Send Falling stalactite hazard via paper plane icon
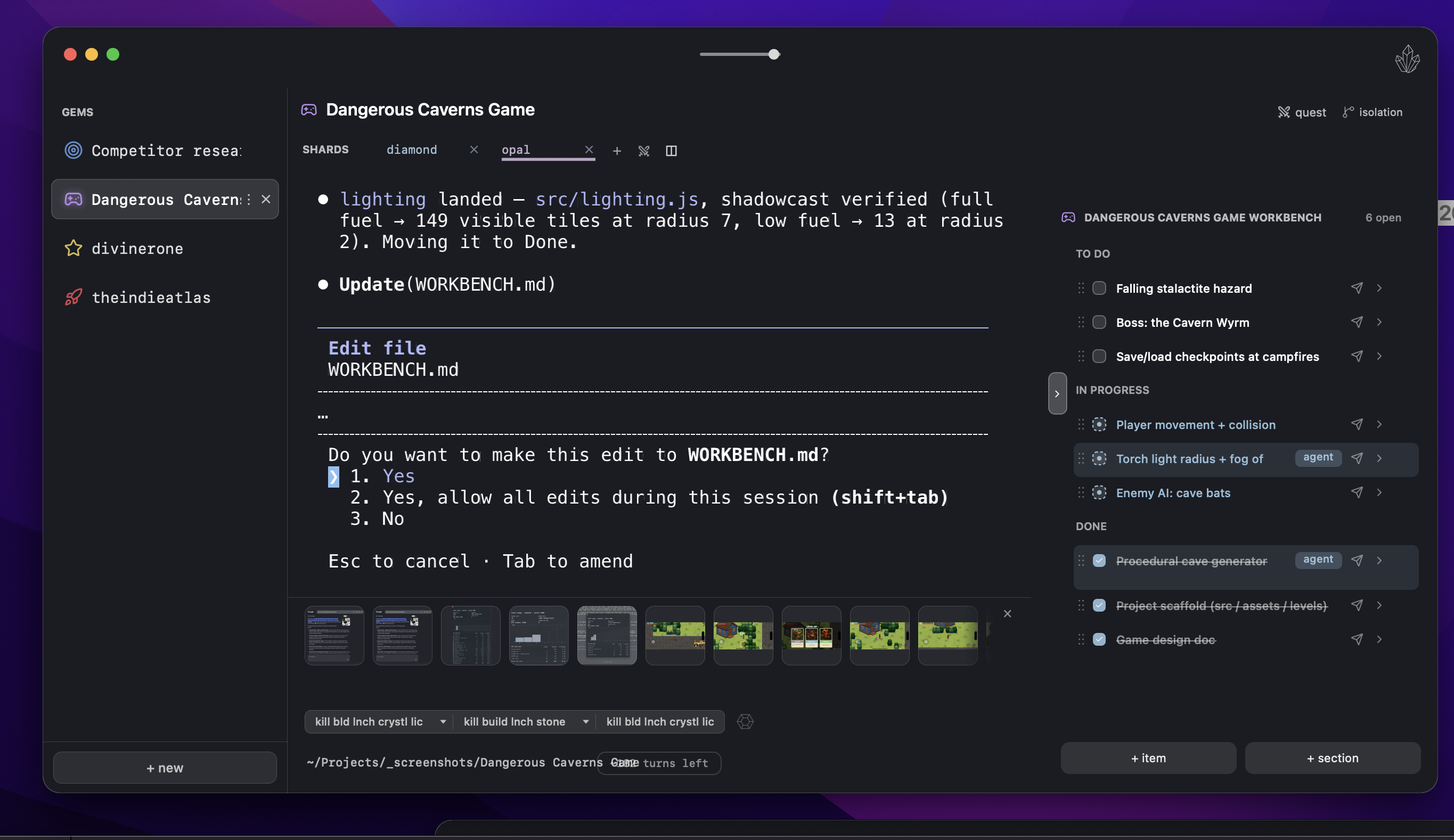Image resolution: width=1454 pixels, height=840 pixels. (1357, 287)
